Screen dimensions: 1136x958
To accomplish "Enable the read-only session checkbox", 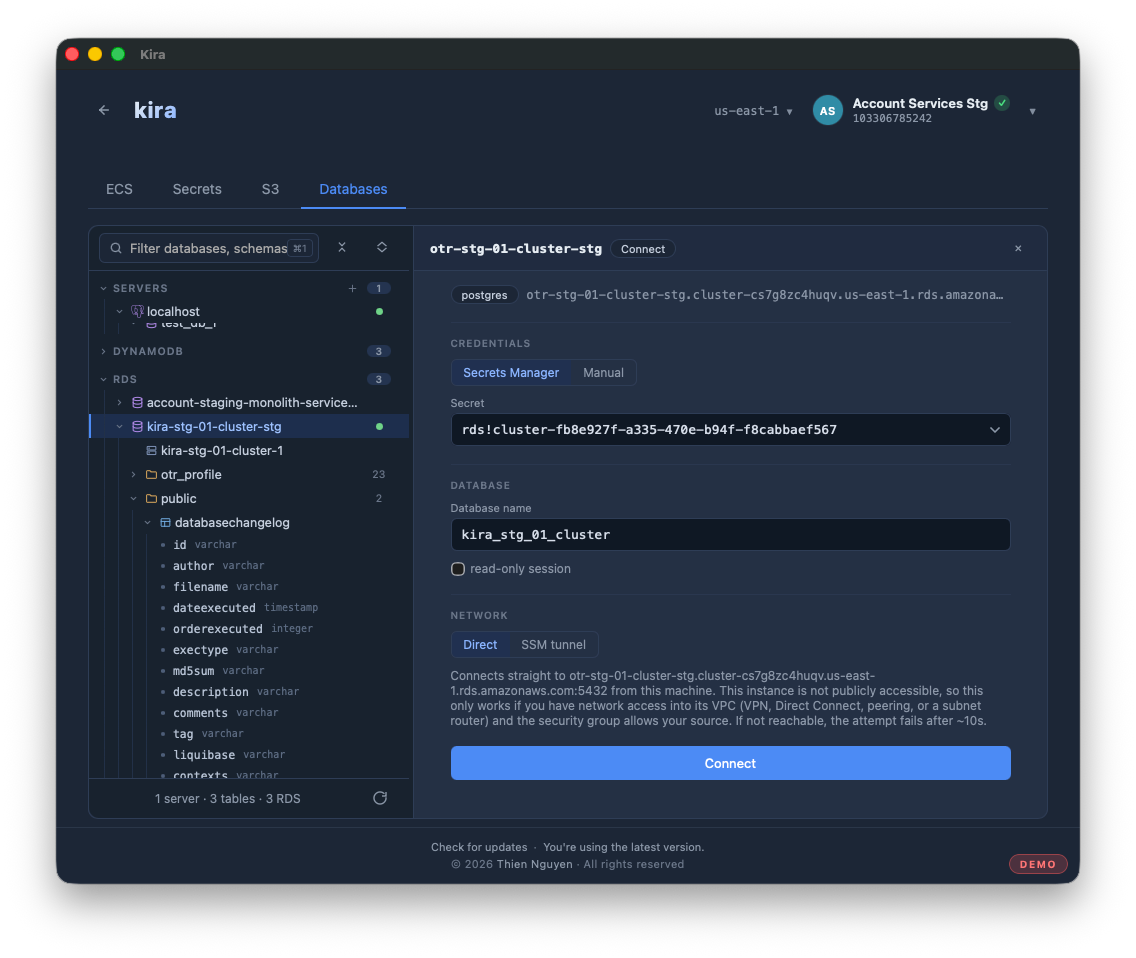I will point(458,569).
